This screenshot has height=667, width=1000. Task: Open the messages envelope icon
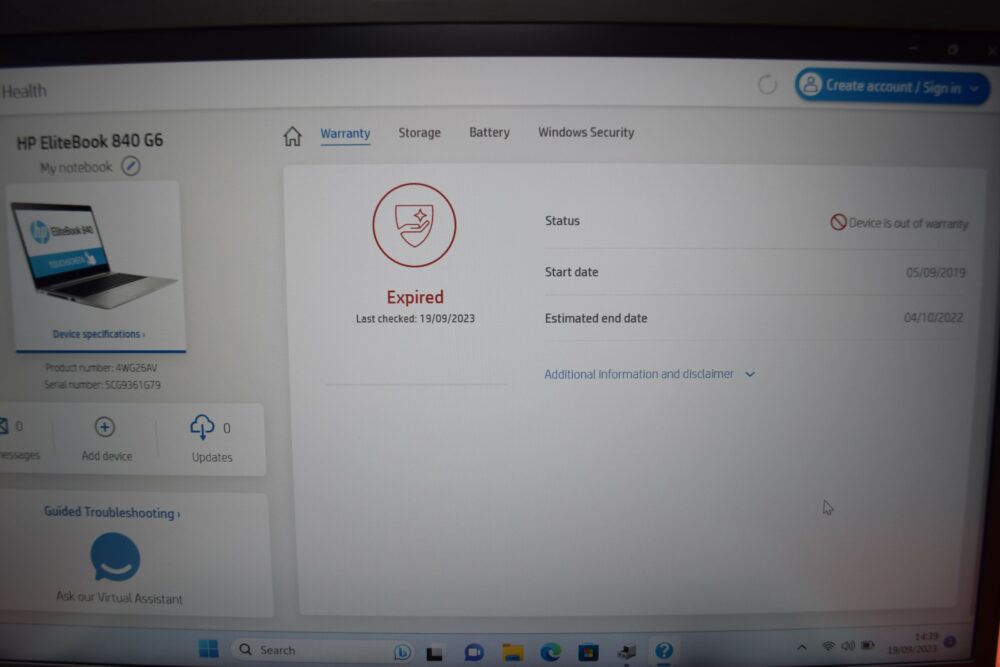tap(3, 425)
